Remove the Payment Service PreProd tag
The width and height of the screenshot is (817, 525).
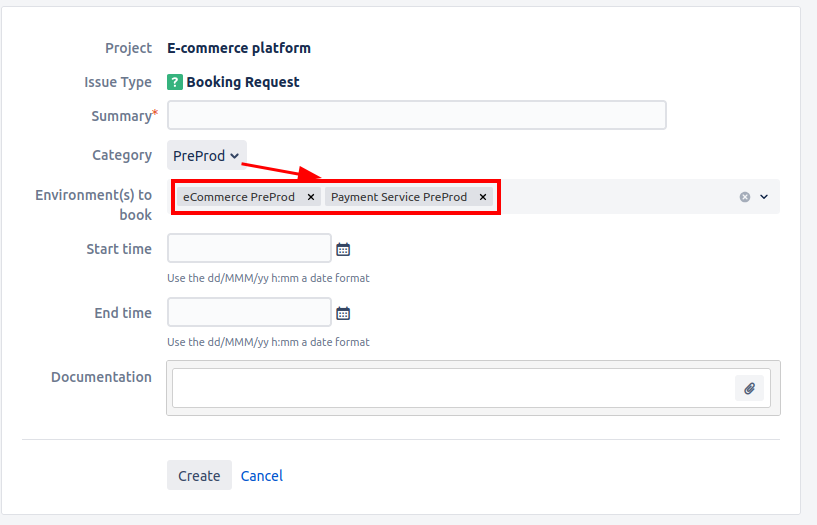pos(483,197)
